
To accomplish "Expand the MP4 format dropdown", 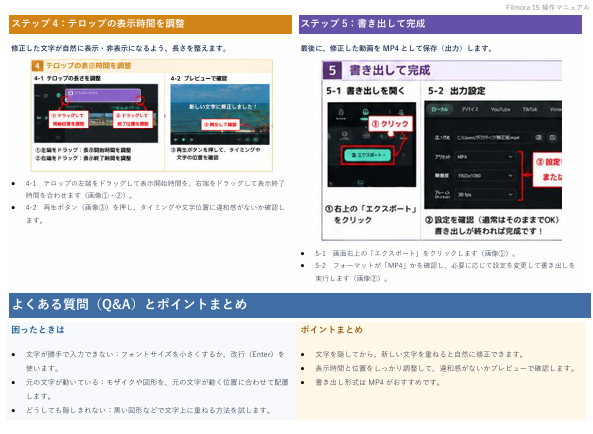I will (485, 157).
